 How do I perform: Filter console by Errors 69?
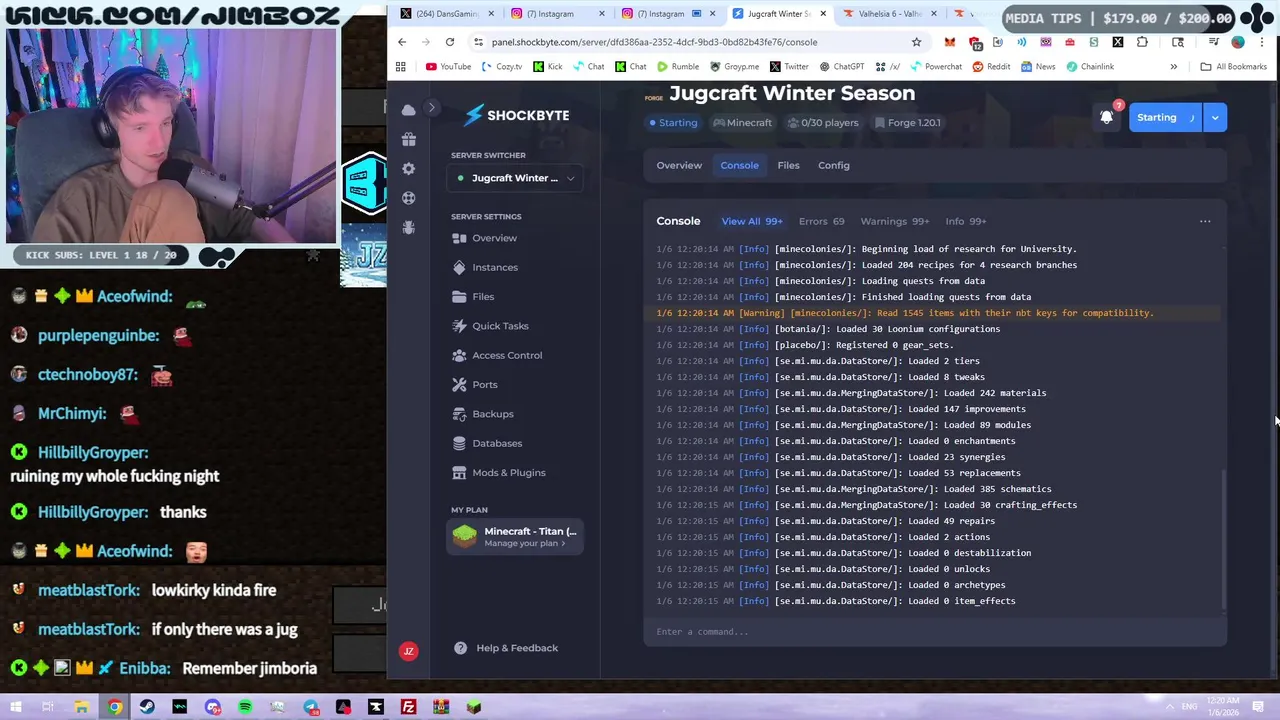(821, 221)
